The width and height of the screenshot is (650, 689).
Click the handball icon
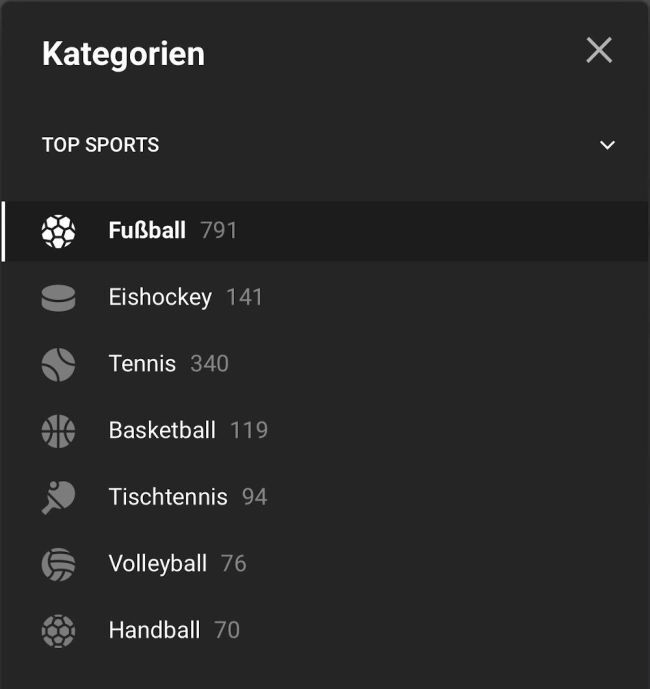(58, 630)
